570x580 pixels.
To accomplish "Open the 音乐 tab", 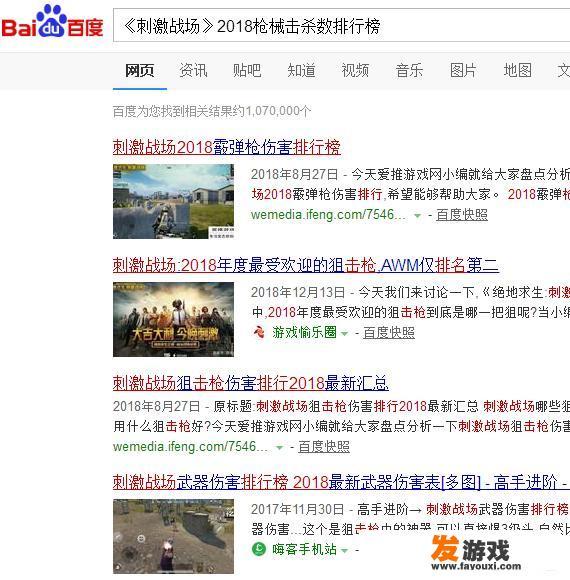I will [x=409, y=70].
